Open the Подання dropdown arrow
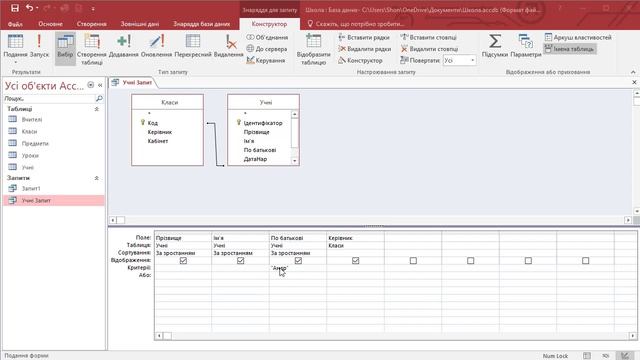The image size is (640, 360). (16, 62)
